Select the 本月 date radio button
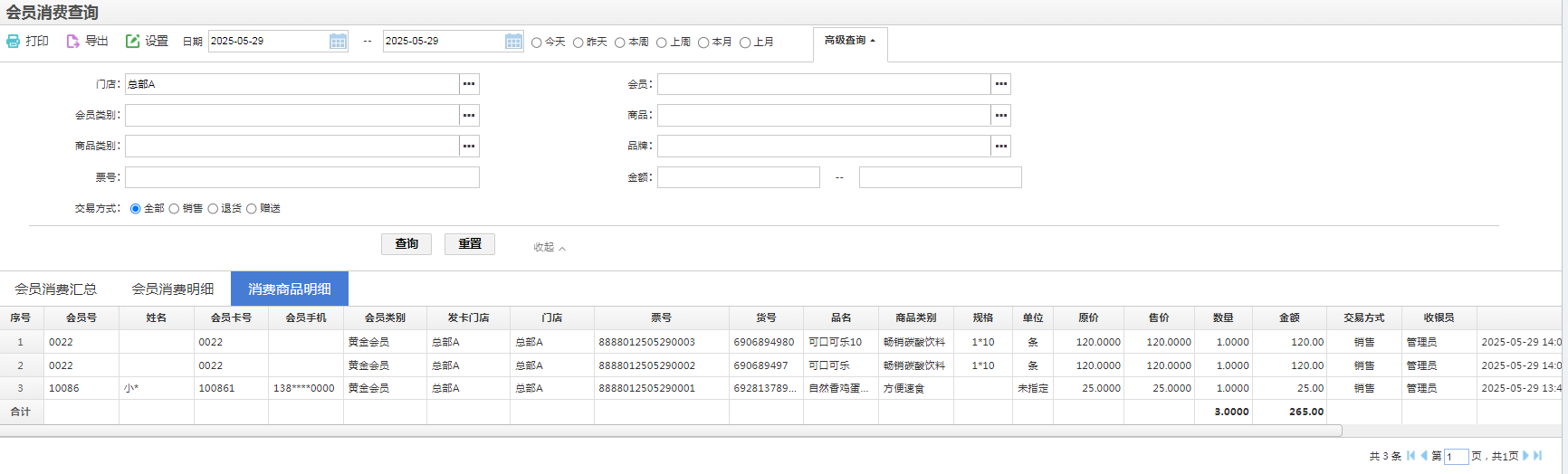 click(x=703, y=43)
